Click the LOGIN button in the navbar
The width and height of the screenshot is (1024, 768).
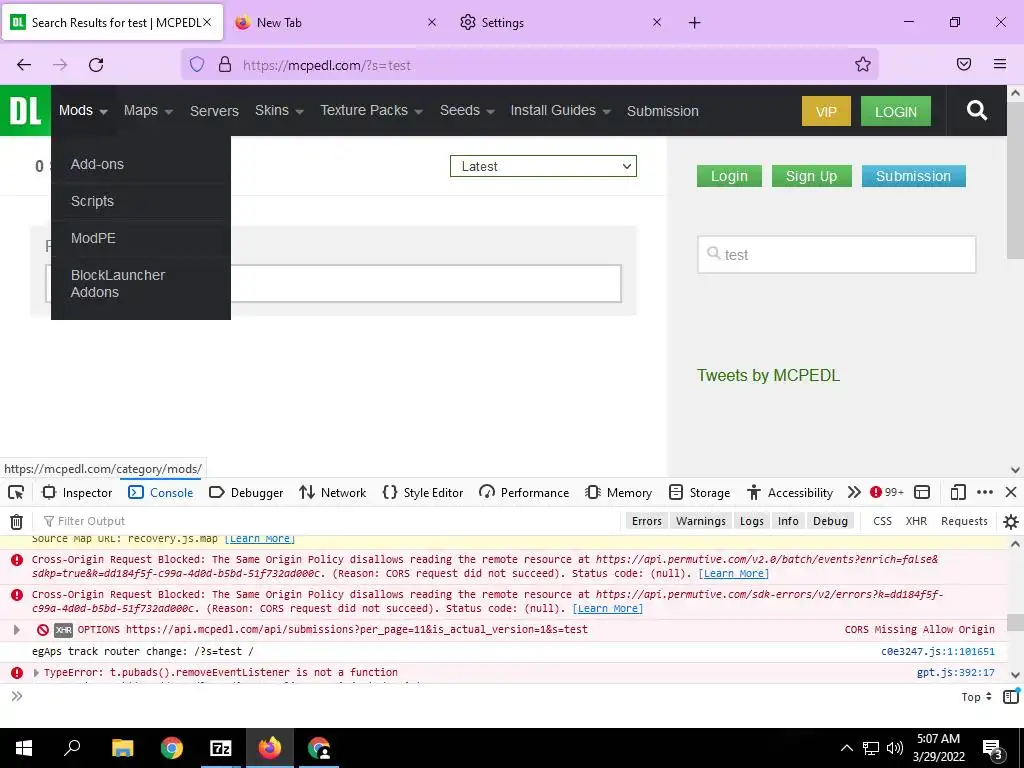click(895, 111)
